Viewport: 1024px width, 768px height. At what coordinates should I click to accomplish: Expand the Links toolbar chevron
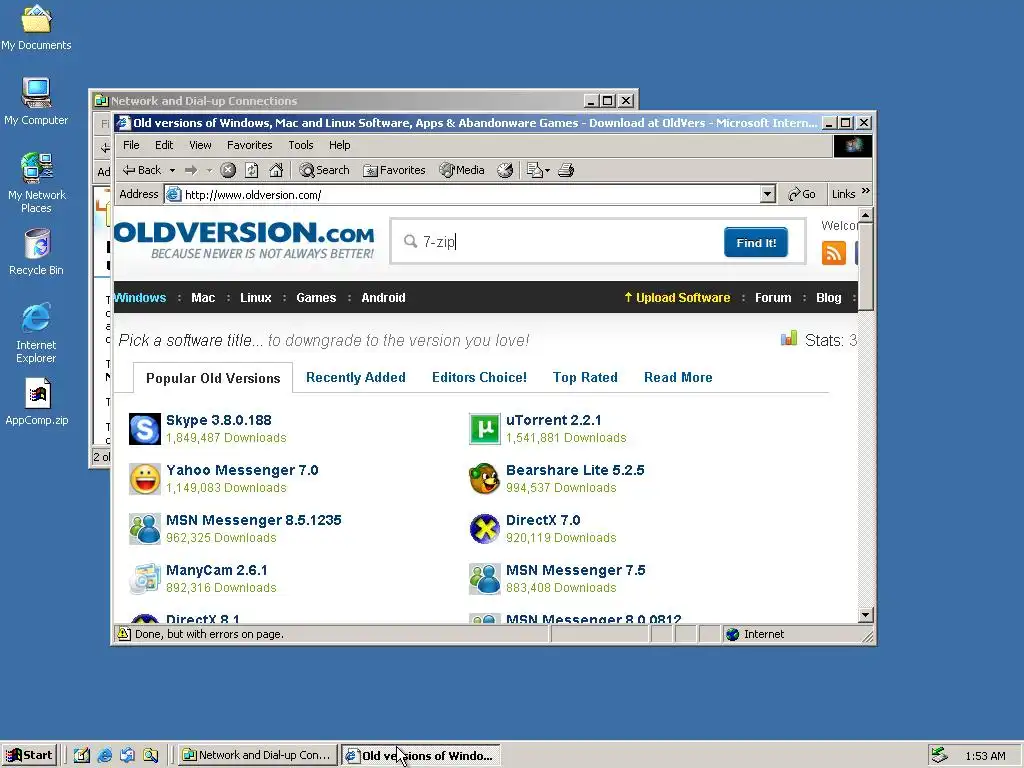(866, 191)
